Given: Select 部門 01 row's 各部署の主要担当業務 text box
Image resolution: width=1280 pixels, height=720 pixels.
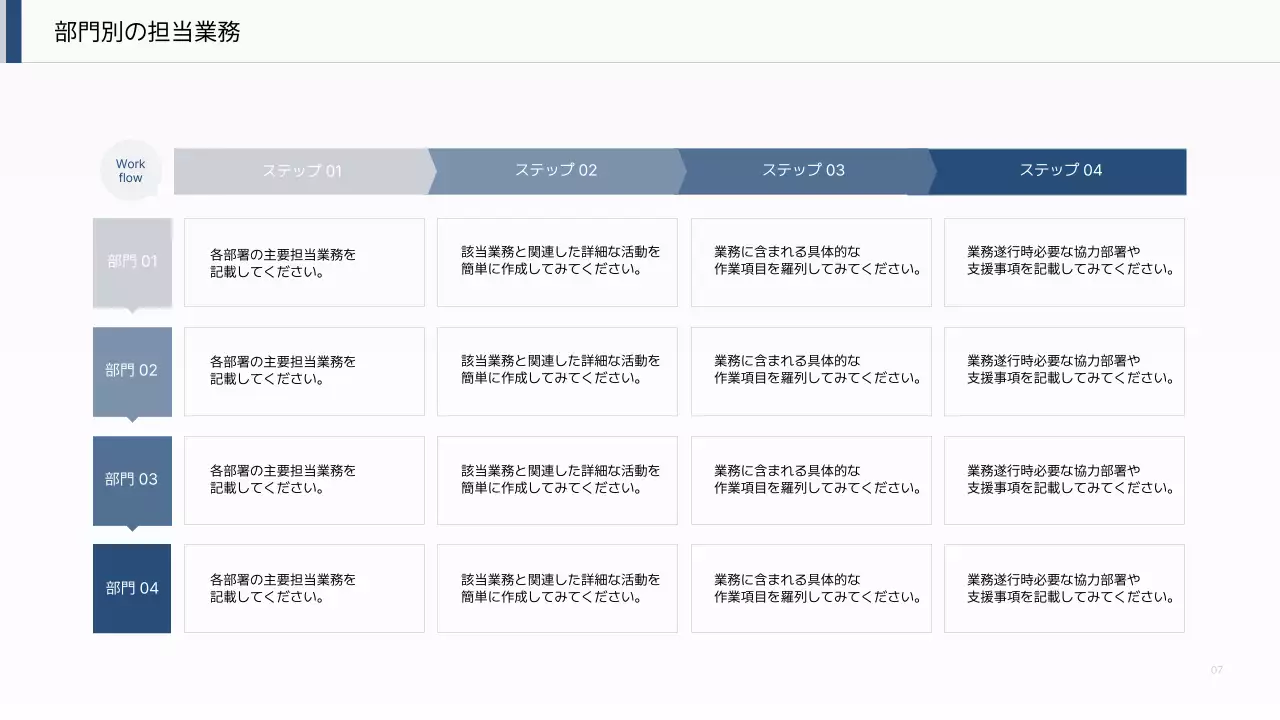Looking at the screenshot, I should pos(304,262).
